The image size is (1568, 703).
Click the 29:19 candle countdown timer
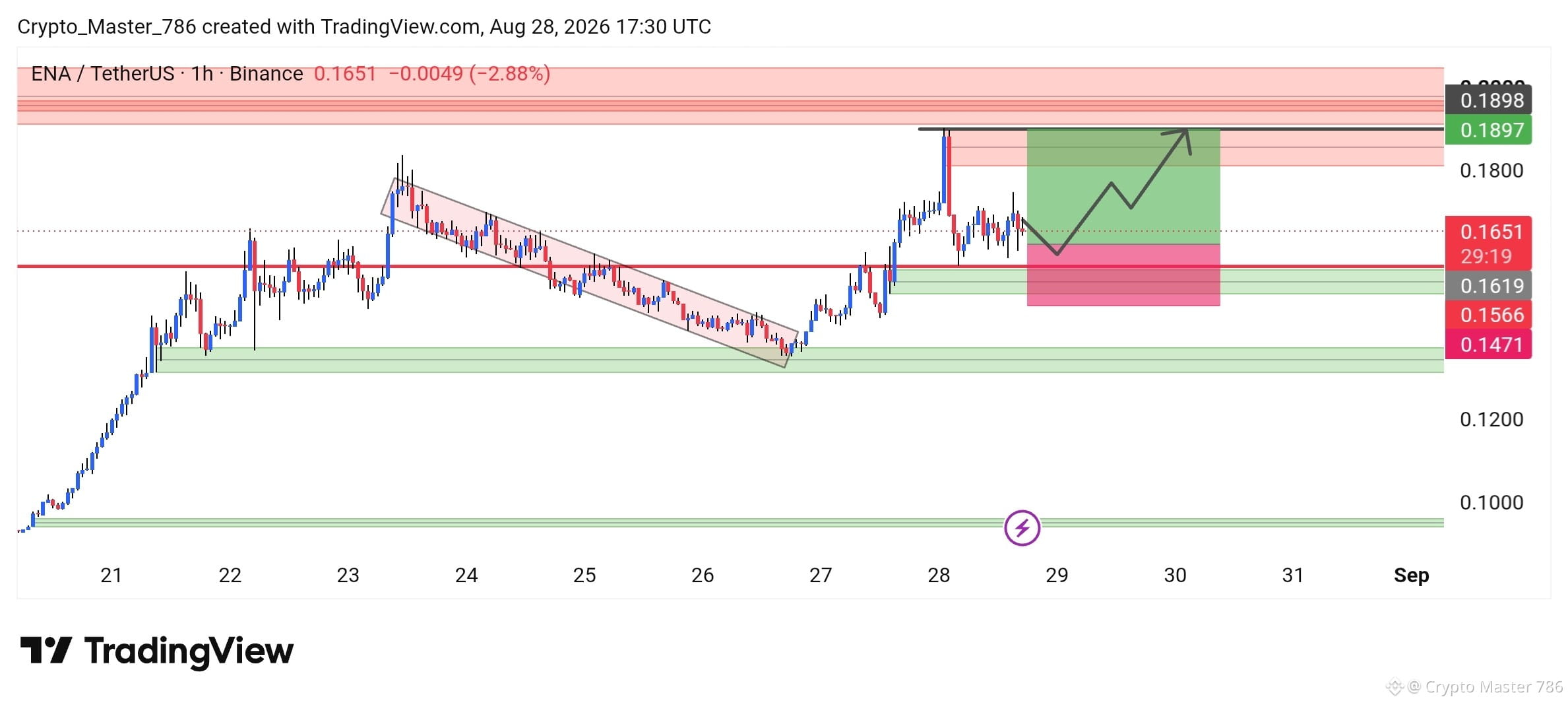(1486, 256)
